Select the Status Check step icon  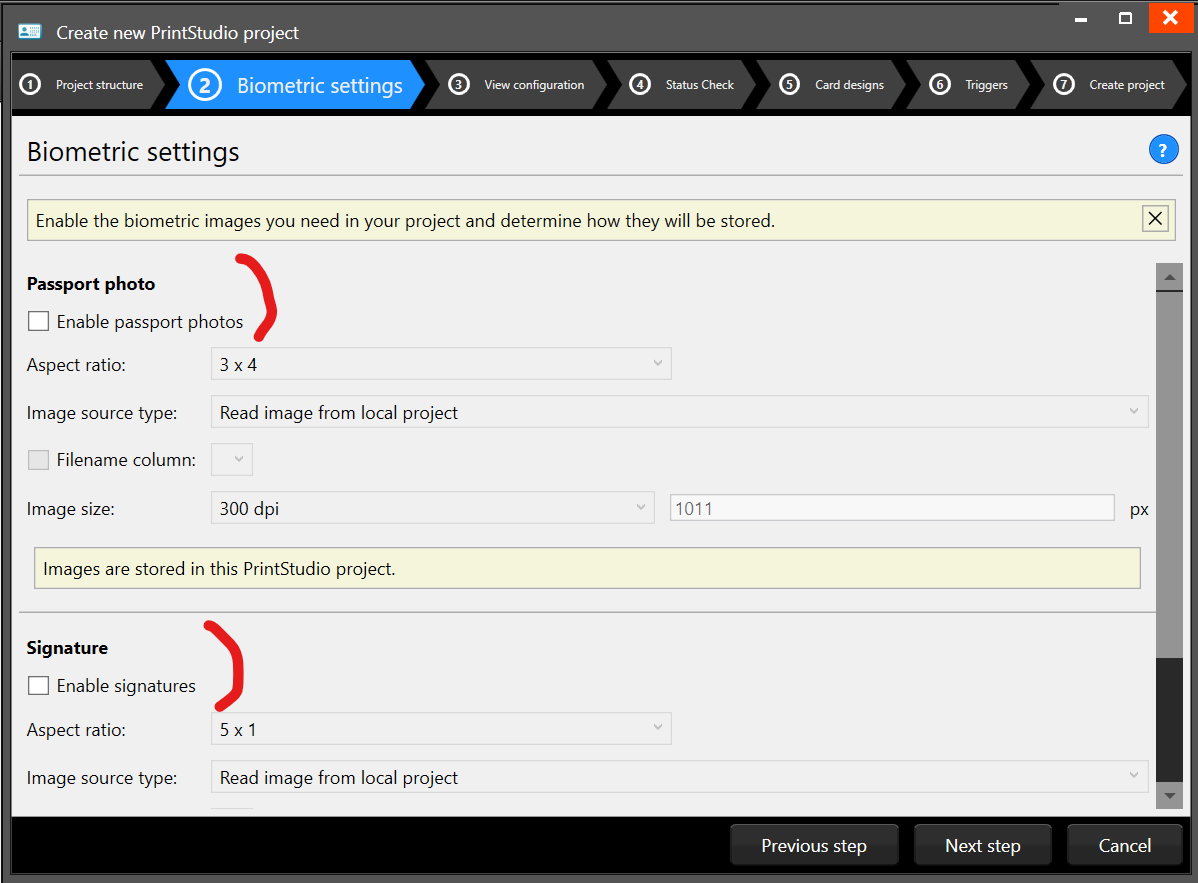click(x=639, y=85)
